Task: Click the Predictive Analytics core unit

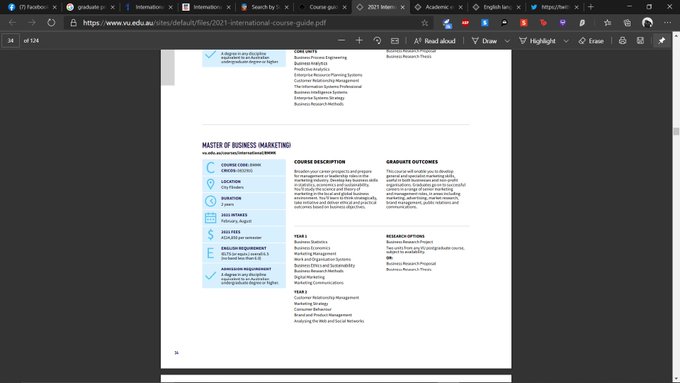Action: pyautogui.click(x=312, y=69)
